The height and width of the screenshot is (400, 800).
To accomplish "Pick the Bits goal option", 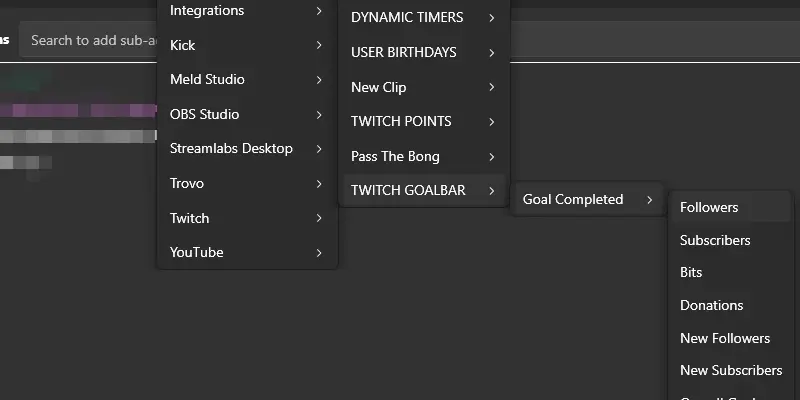I will [x=692, y=273].
